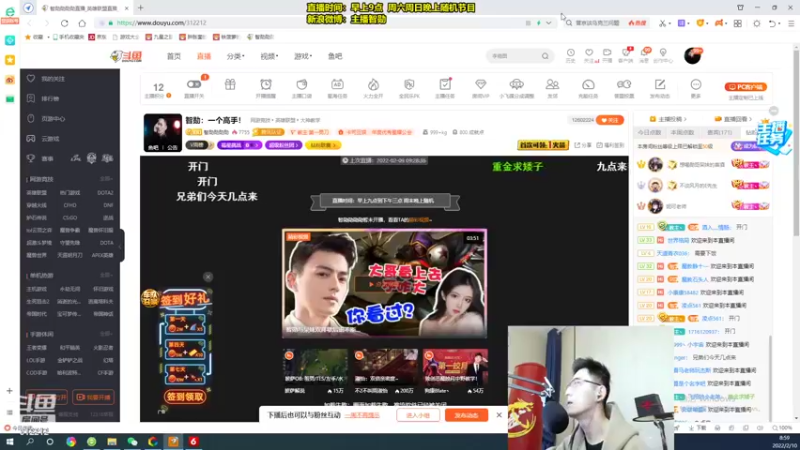Open the 小飞碟 UFO tool icon
Viewport: 800px width, 450px height.
click(516, 88)
